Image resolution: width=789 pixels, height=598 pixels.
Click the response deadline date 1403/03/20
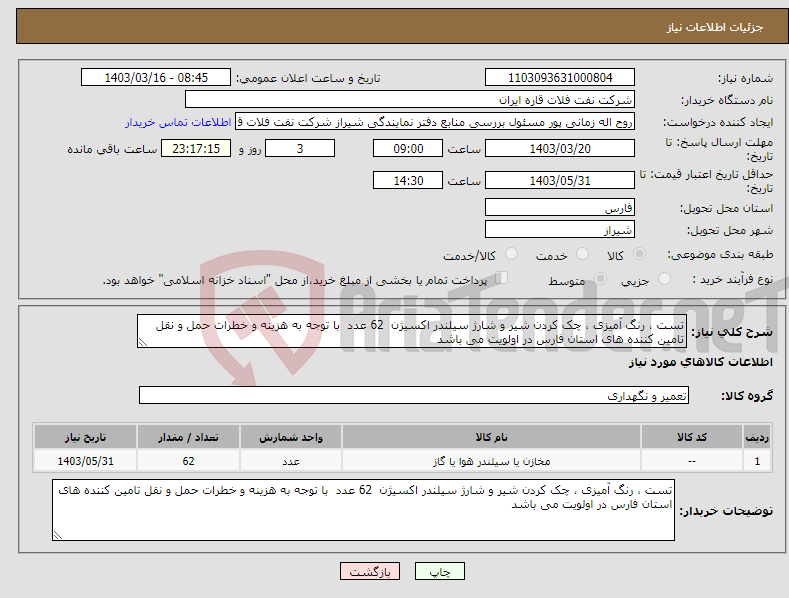[560, 148]
